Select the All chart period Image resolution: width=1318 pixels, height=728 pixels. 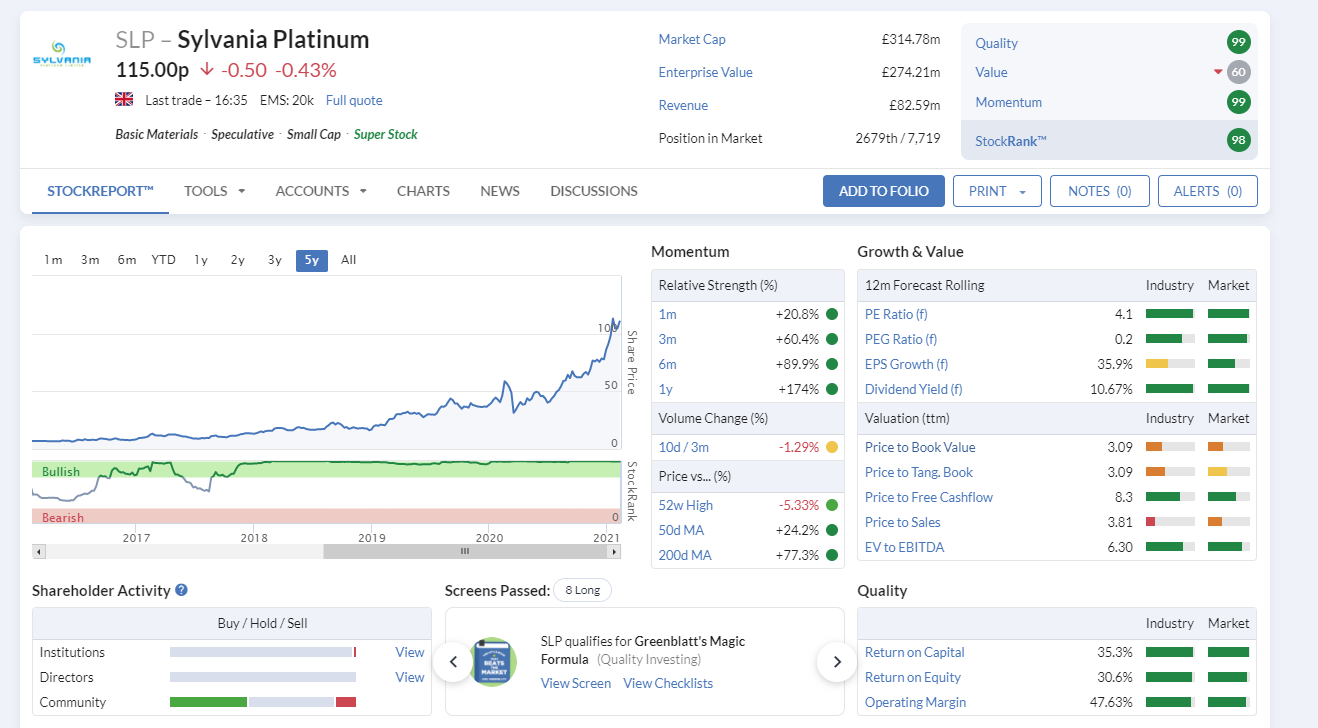(x=348, y=260)
